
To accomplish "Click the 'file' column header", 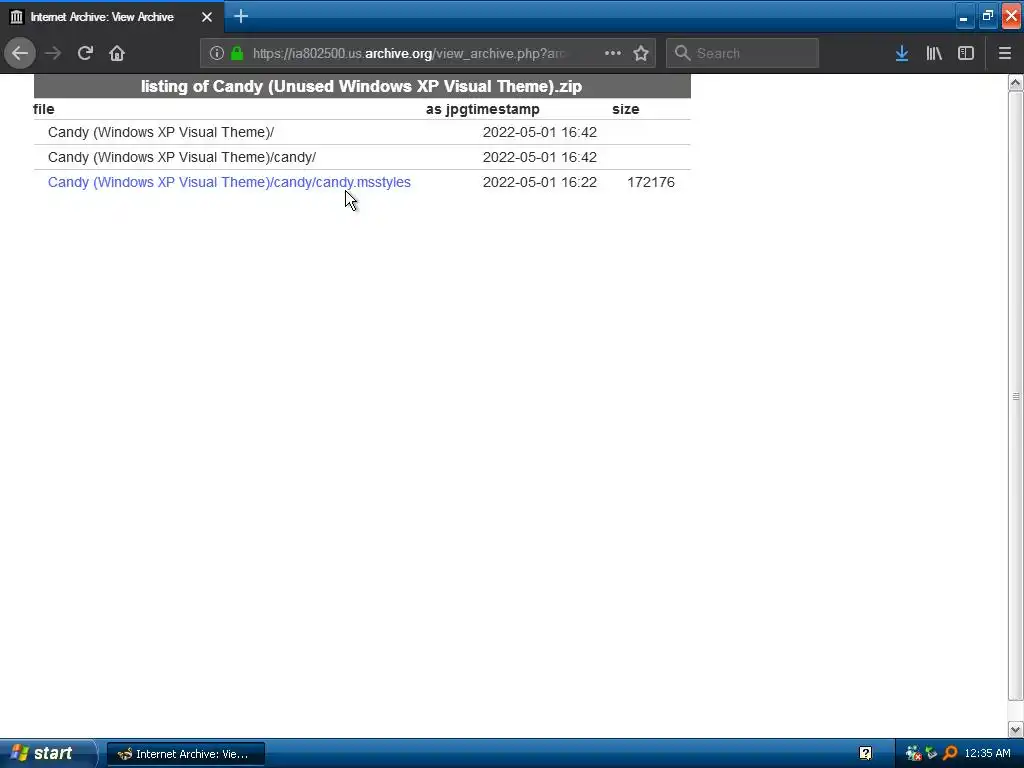I will pos(44,109).
